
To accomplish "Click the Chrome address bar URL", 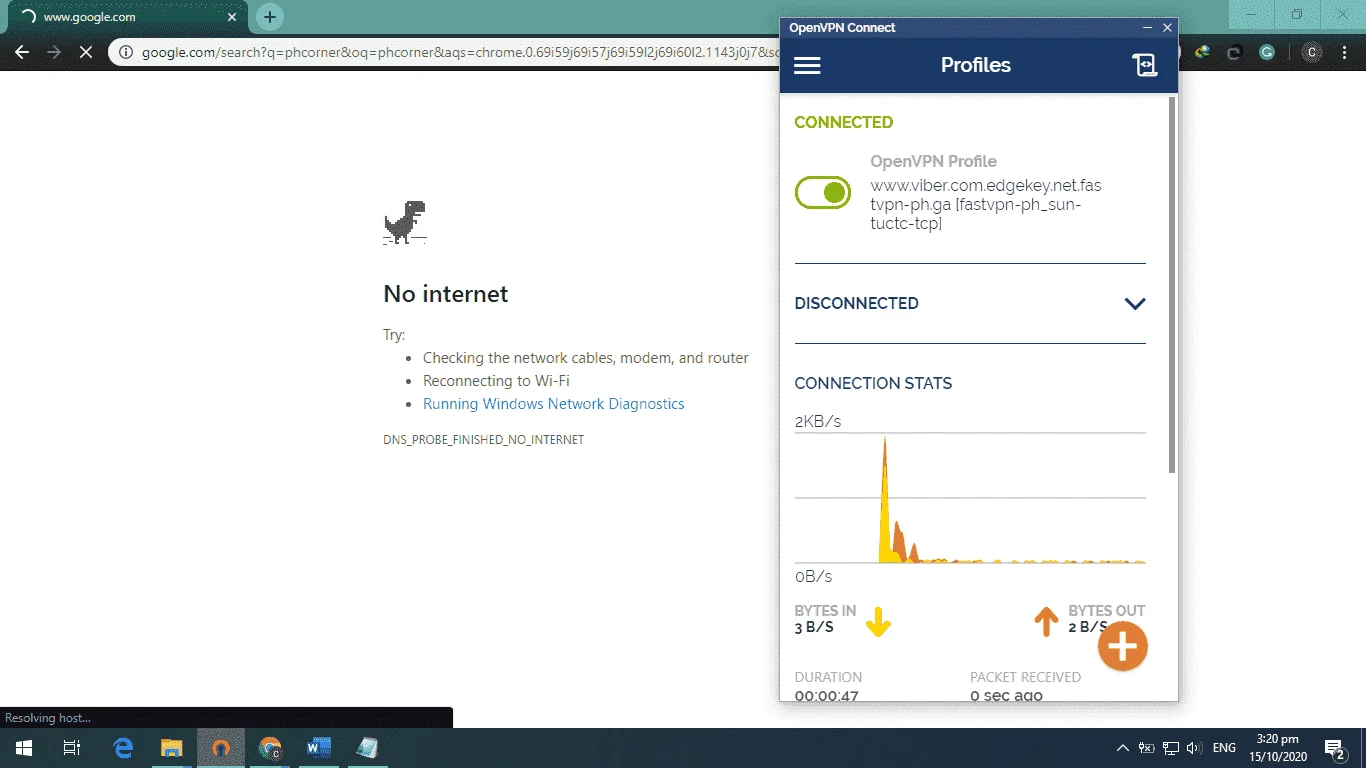I will tap(459, 52).
